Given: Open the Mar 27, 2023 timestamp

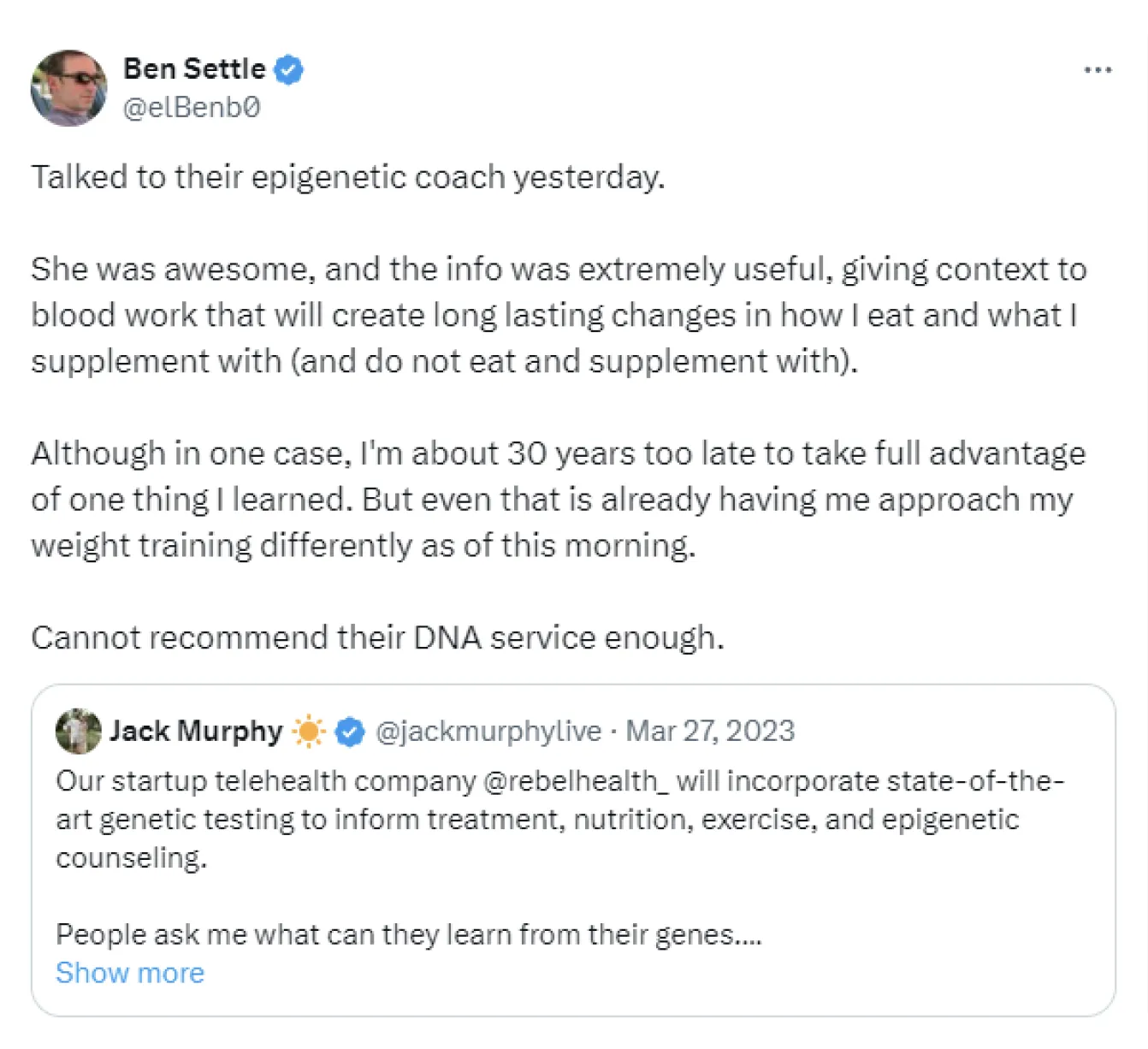Looking at the screenshot, I should [710, 732].
